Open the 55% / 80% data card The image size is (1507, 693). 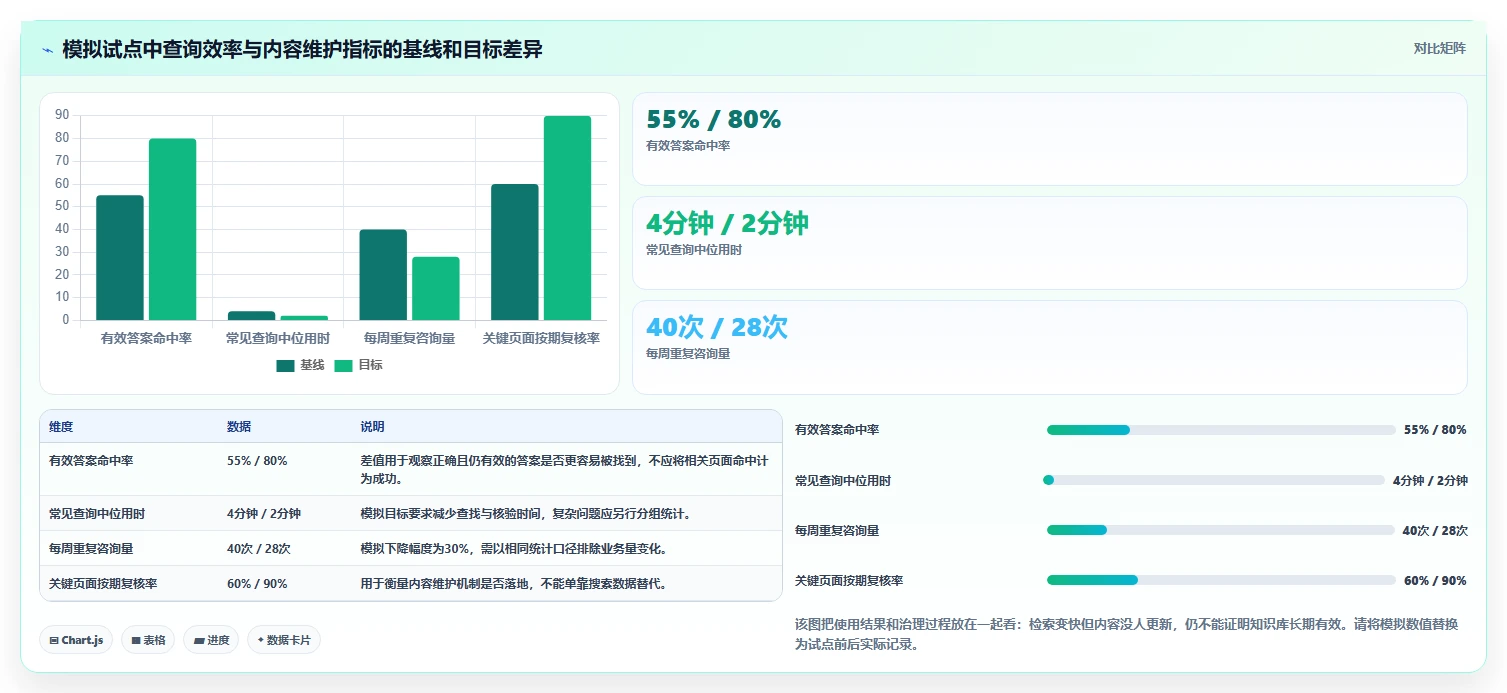click(x=1050, y=139)
